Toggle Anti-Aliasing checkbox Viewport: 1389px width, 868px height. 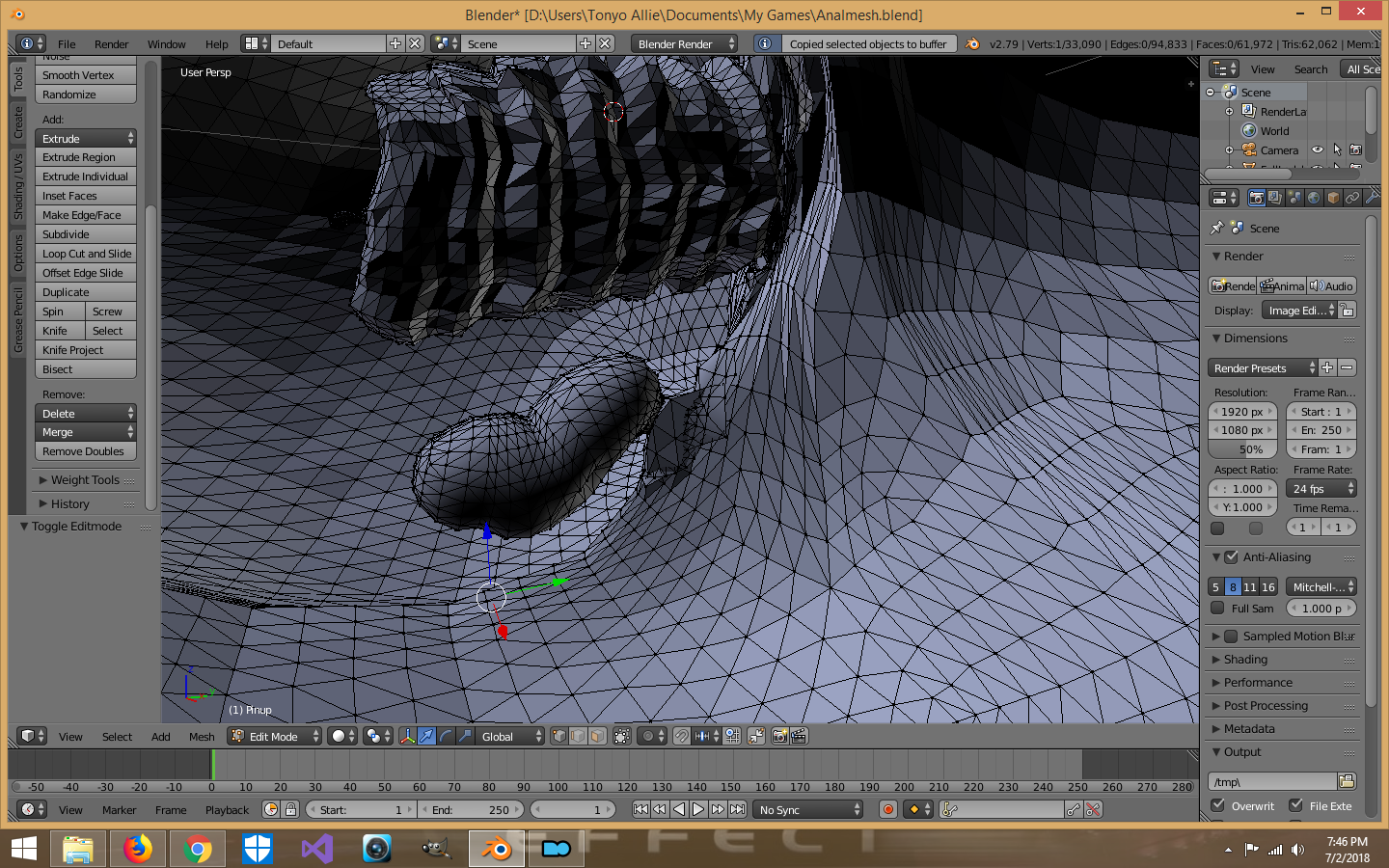click(1230, 557)
